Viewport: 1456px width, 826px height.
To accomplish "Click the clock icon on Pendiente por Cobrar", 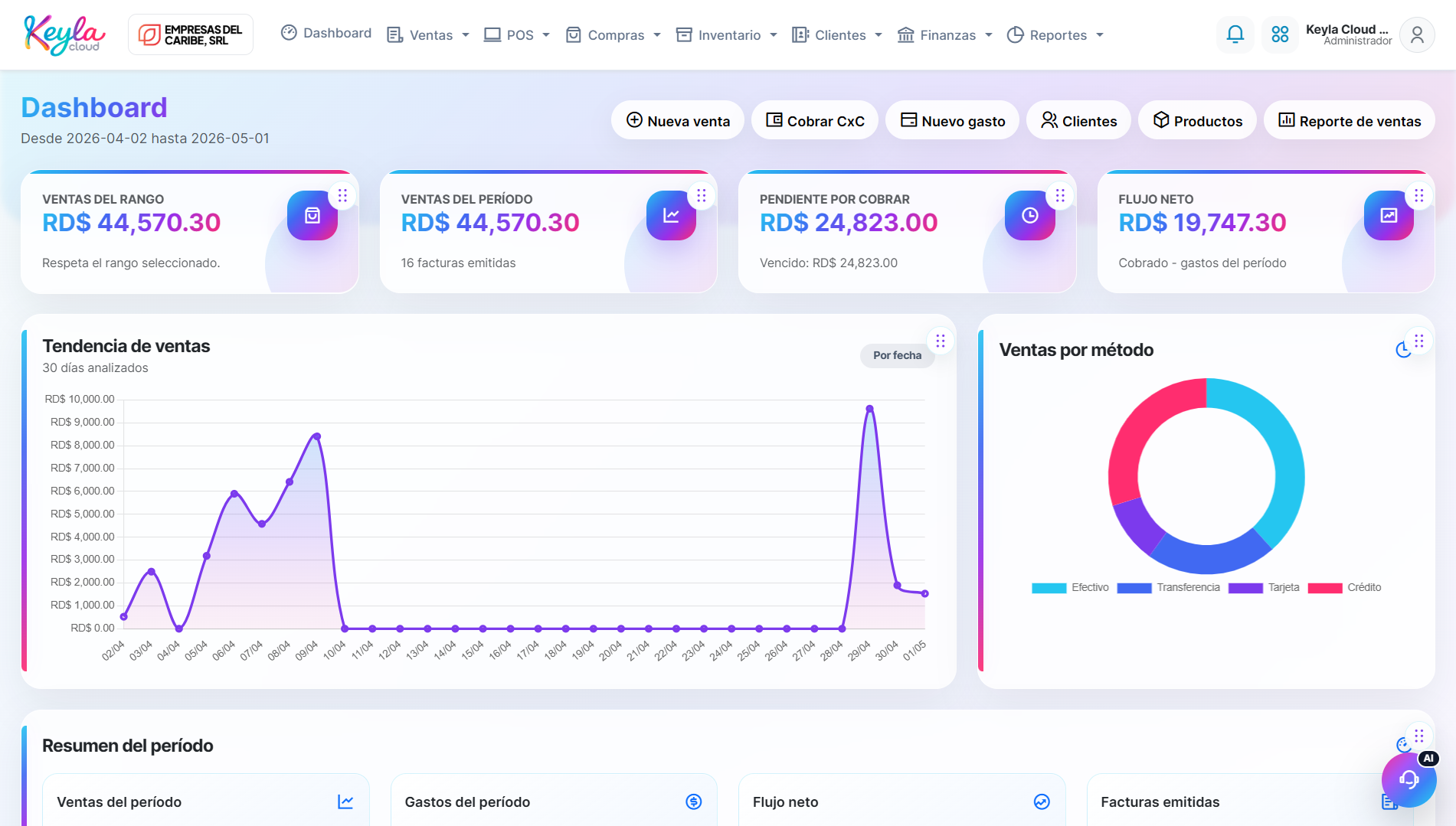I will [1030, 215].
